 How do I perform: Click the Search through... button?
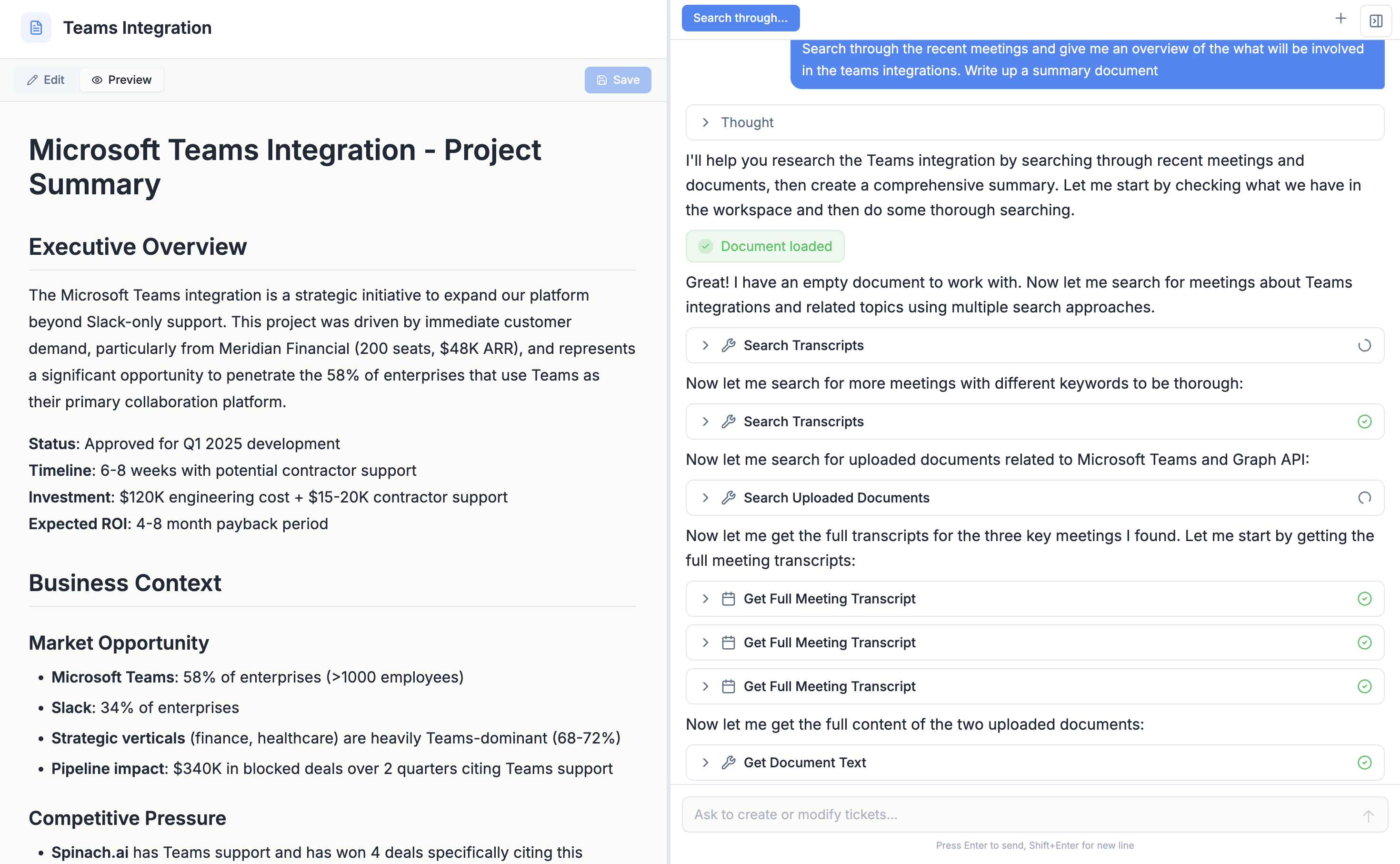coord(740,18)
